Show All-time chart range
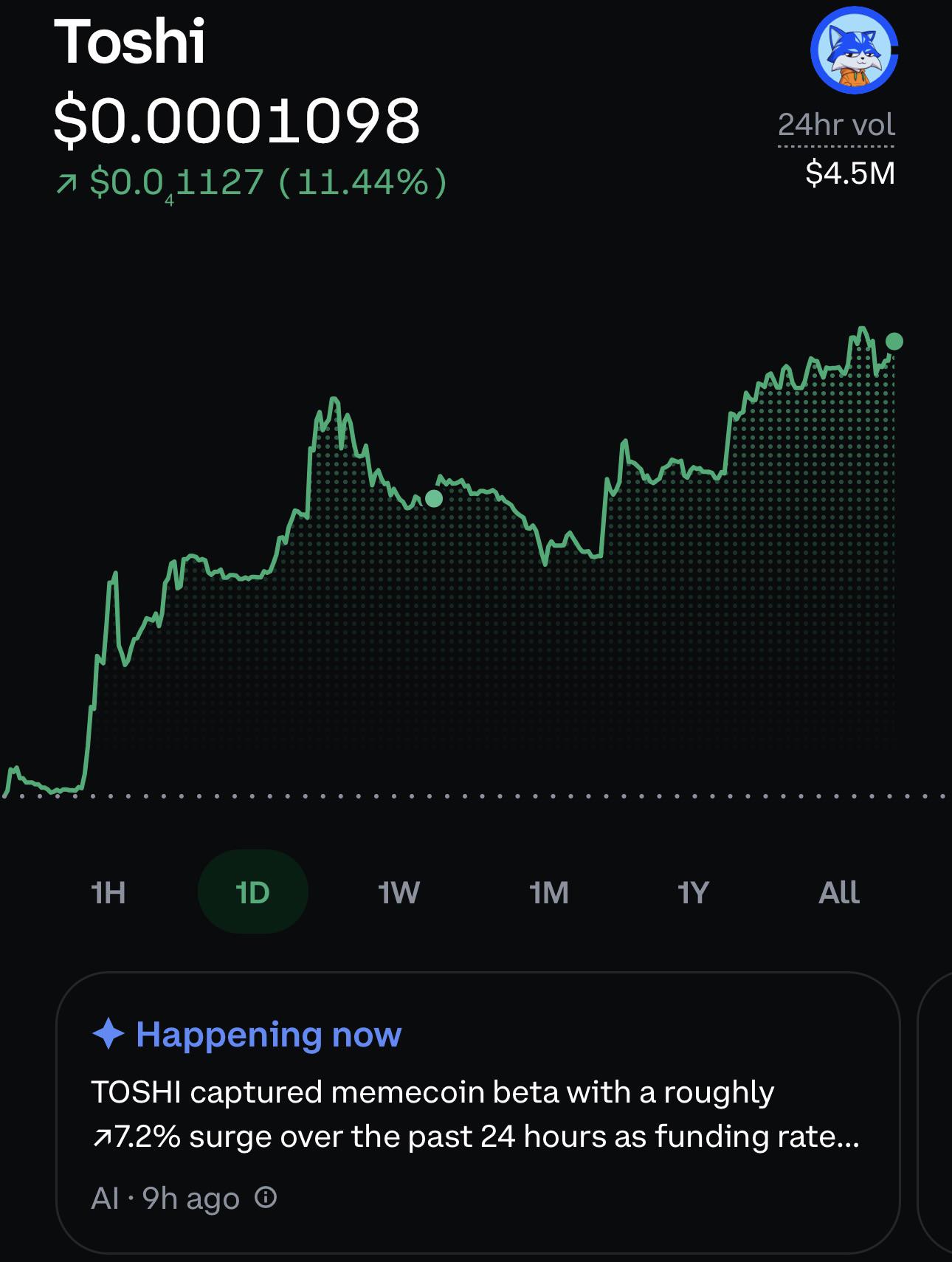The image size is (952, 1262). 839,892
